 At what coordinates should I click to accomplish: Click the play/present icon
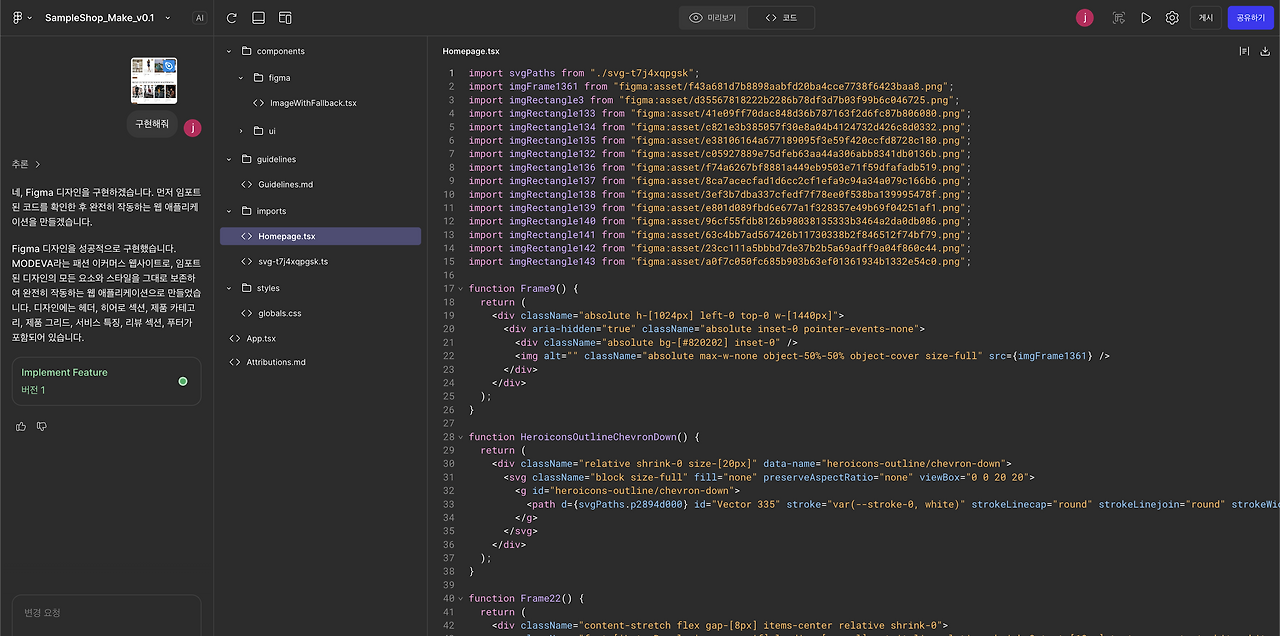pos(1145,18)
